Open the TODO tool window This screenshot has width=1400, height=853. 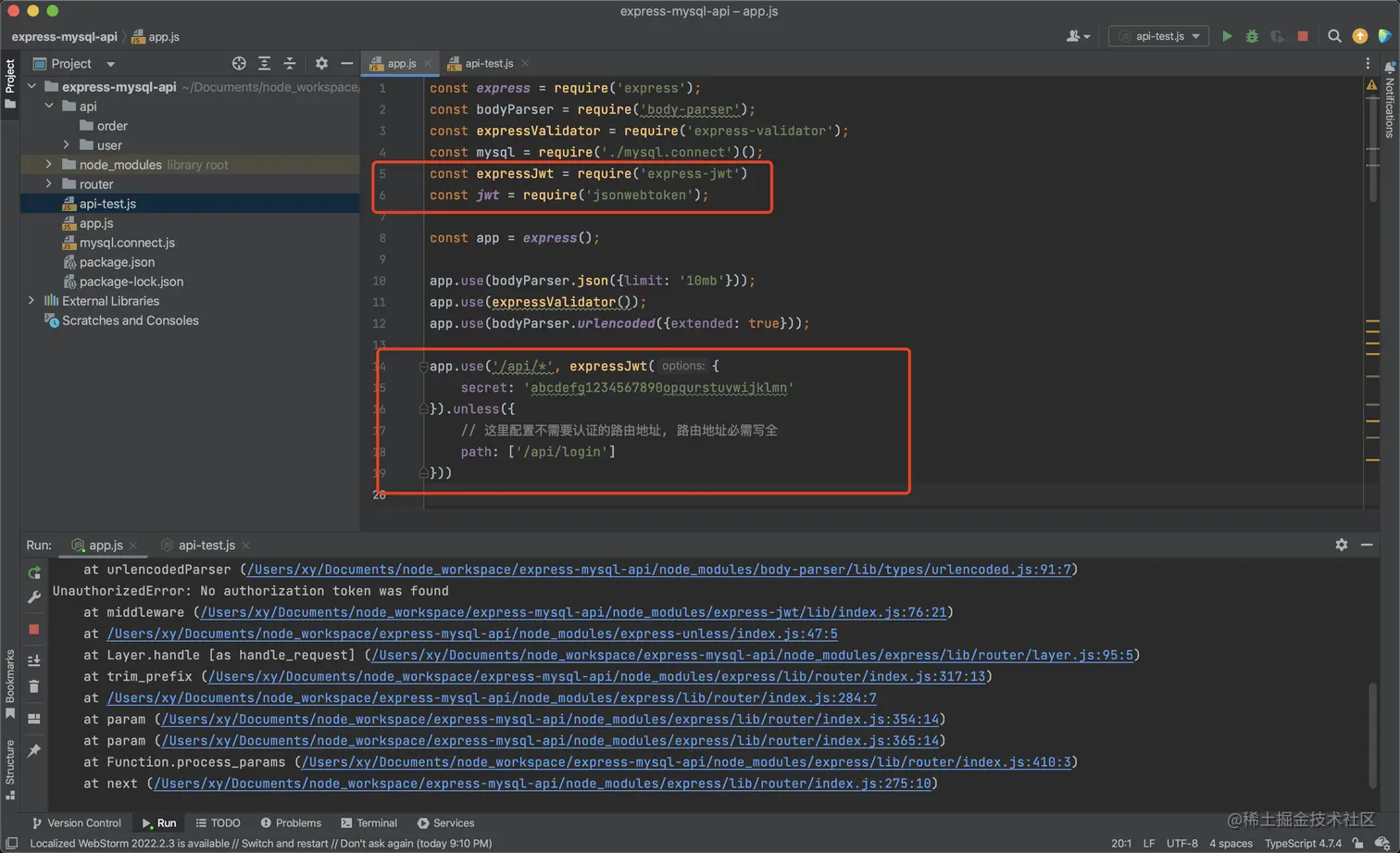(x=218, y=822)
